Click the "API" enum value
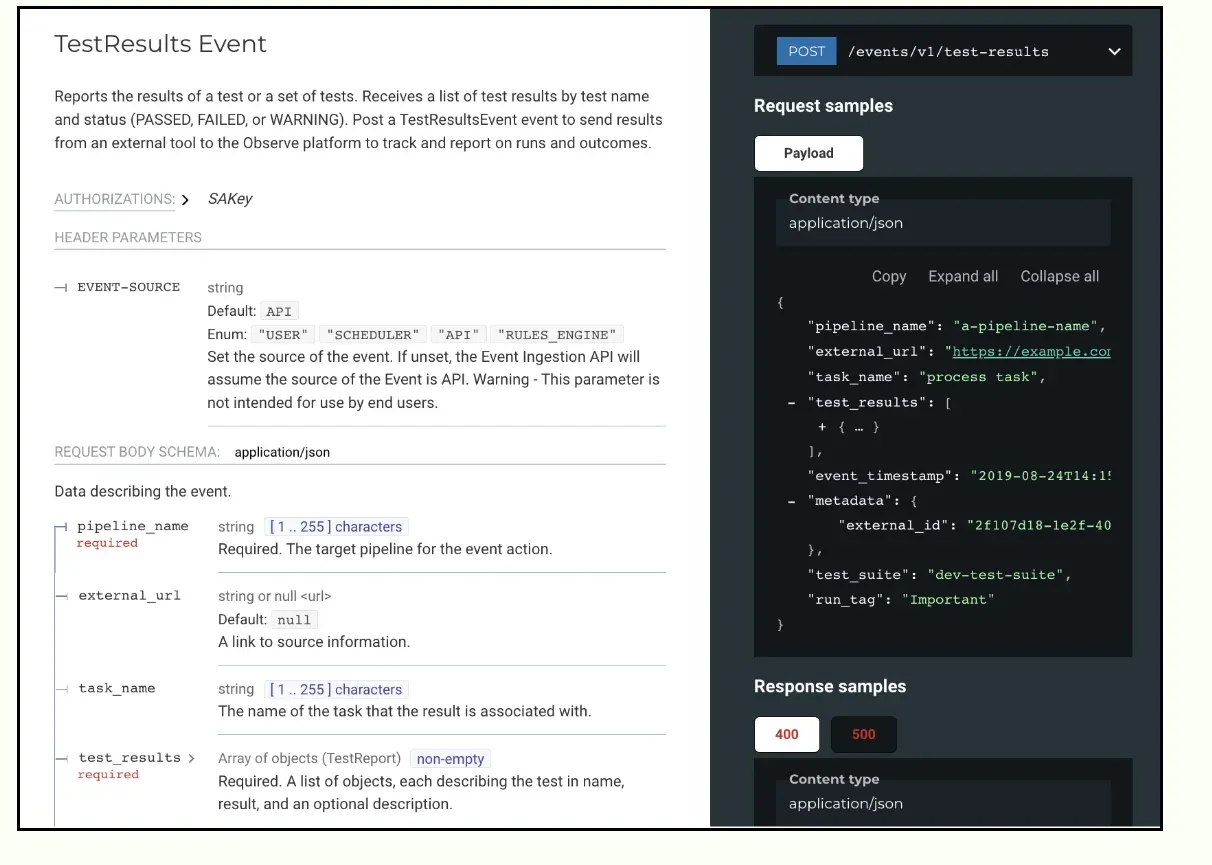This screenshot has height=865, width=1212. [x=459, y=334]
